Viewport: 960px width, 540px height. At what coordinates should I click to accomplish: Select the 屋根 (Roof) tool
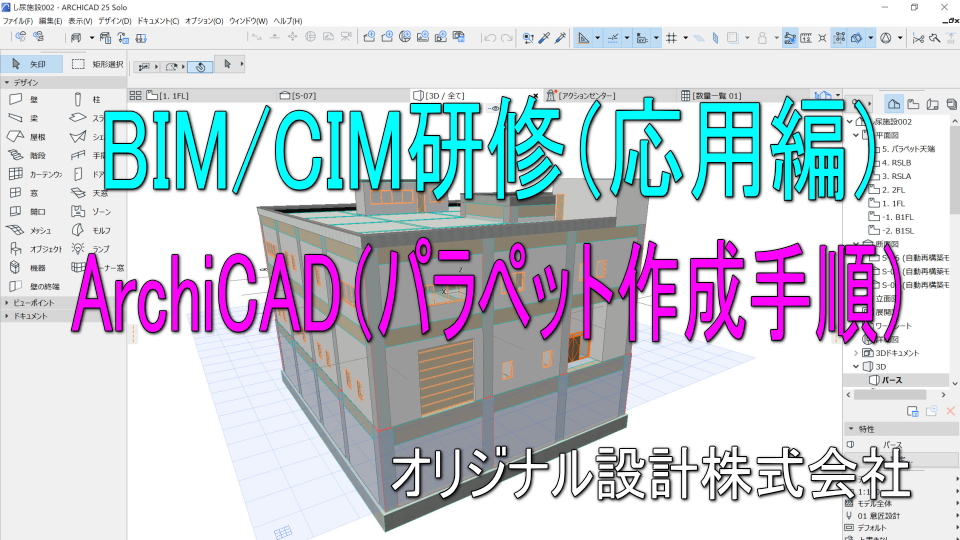point(28,137)
